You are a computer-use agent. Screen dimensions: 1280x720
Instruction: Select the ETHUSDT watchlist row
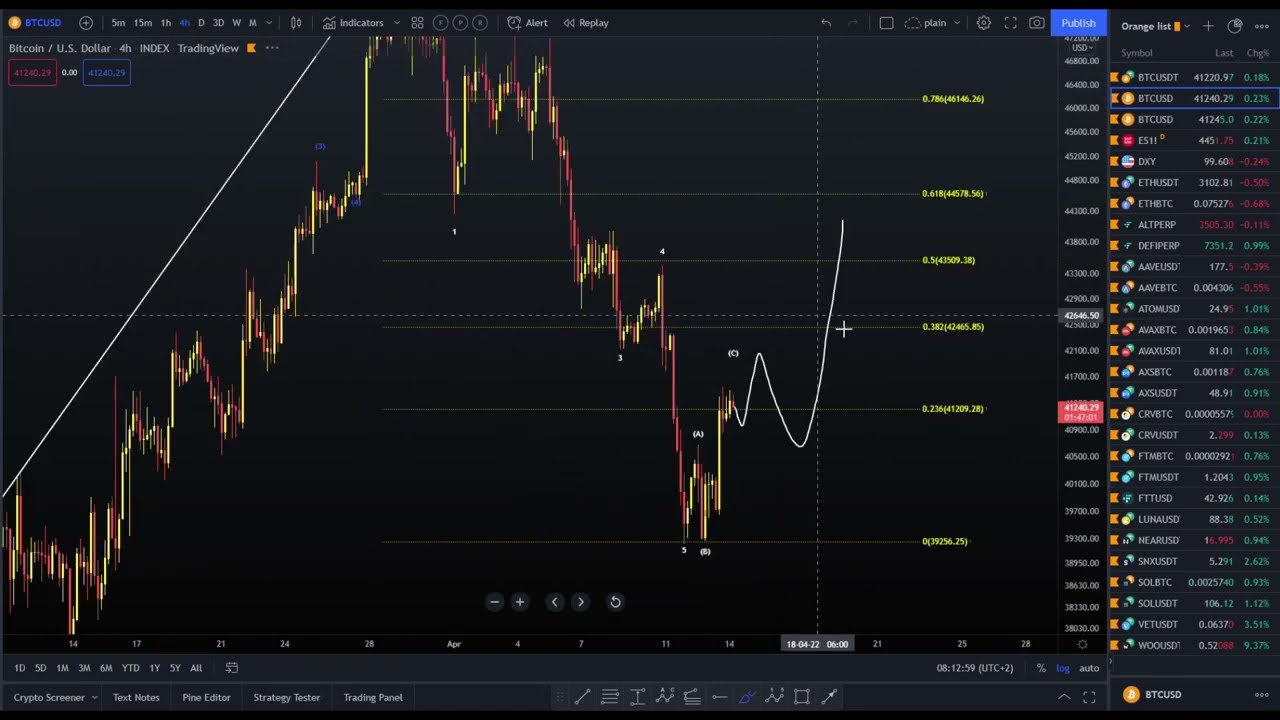pyautogui.click(x=1195, y=182)
